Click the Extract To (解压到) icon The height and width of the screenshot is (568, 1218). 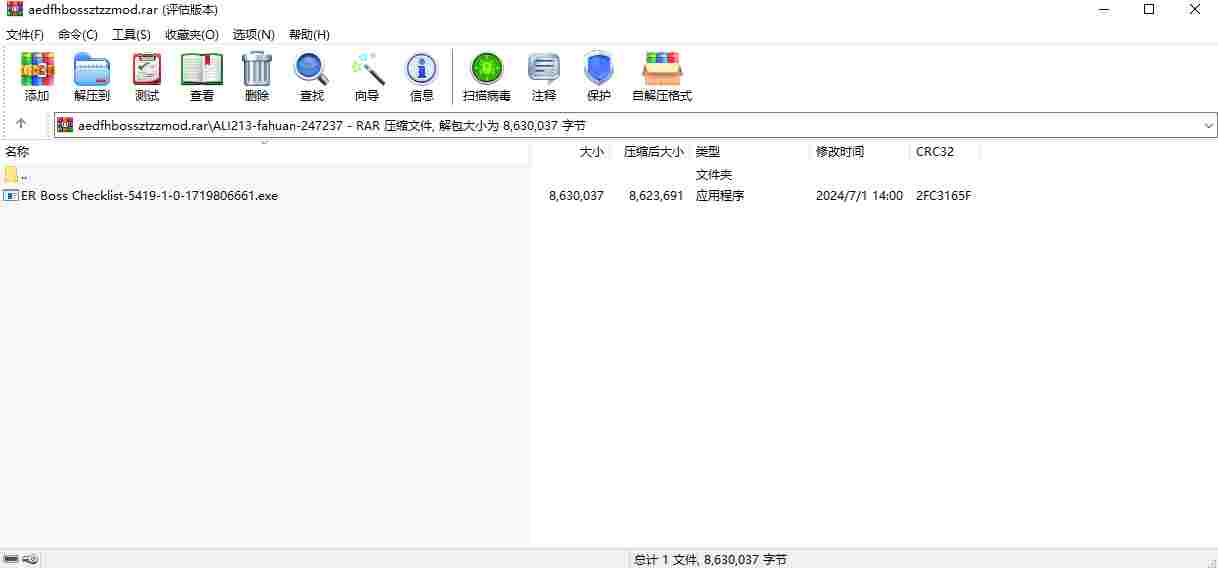click(x=92, y=77)
